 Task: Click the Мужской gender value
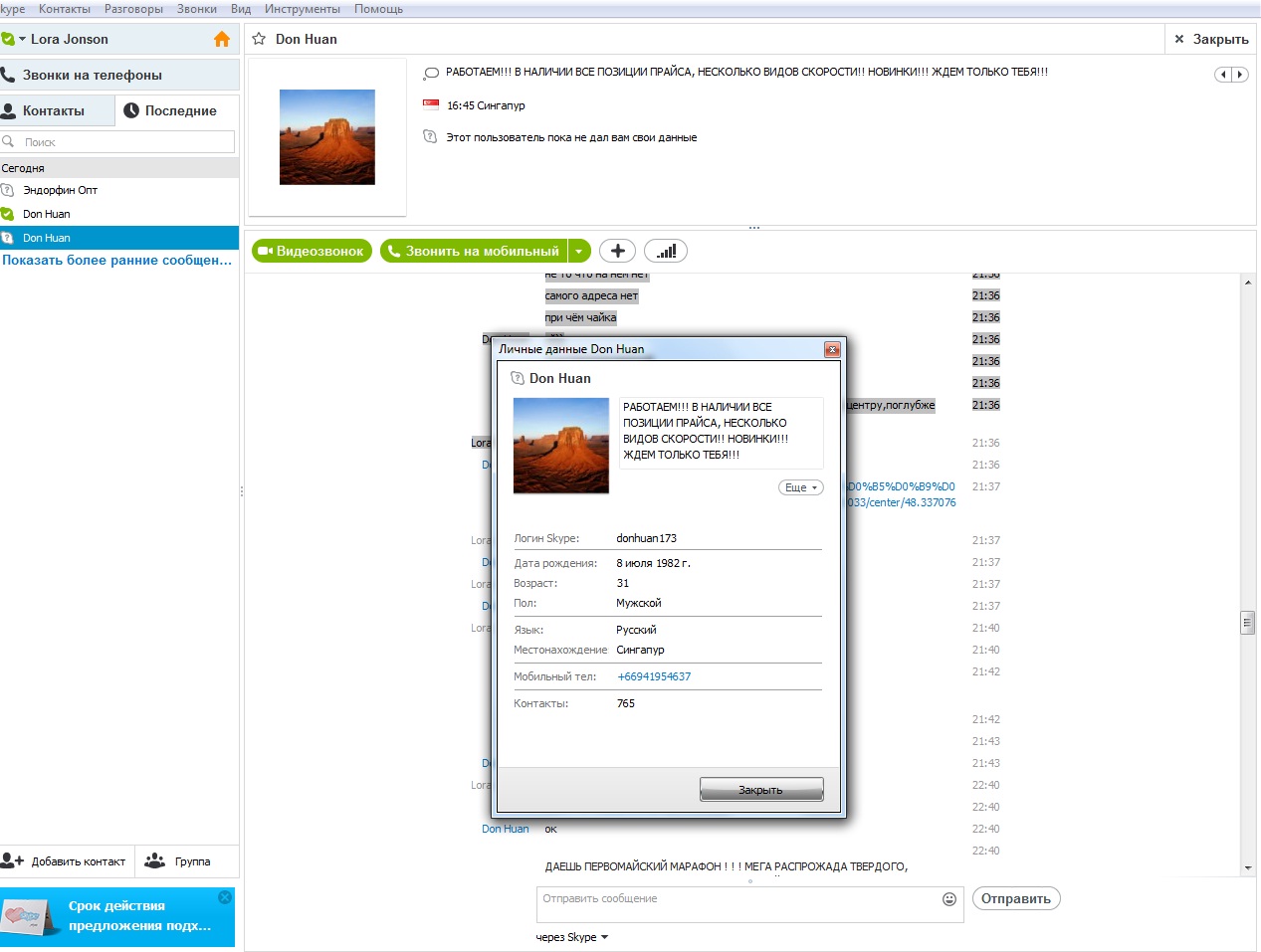tap(638, 603)
